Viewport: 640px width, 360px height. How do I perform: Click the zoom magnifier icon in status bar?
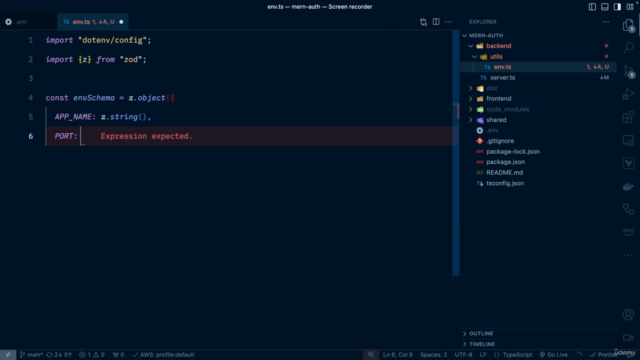coord(371,355)
